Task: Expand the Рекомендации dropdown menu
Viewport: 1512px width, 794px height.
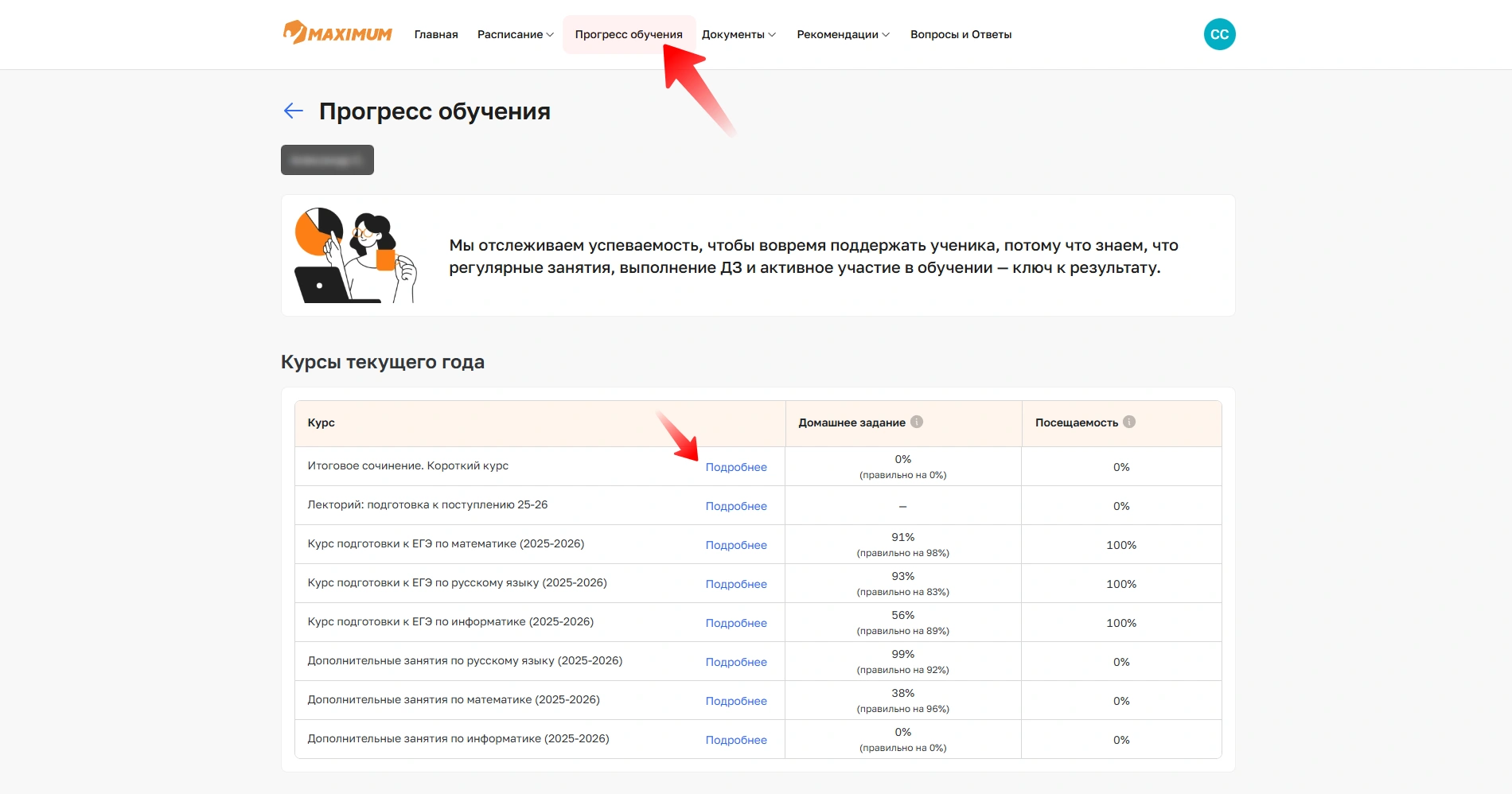Action: pos(843,34)
